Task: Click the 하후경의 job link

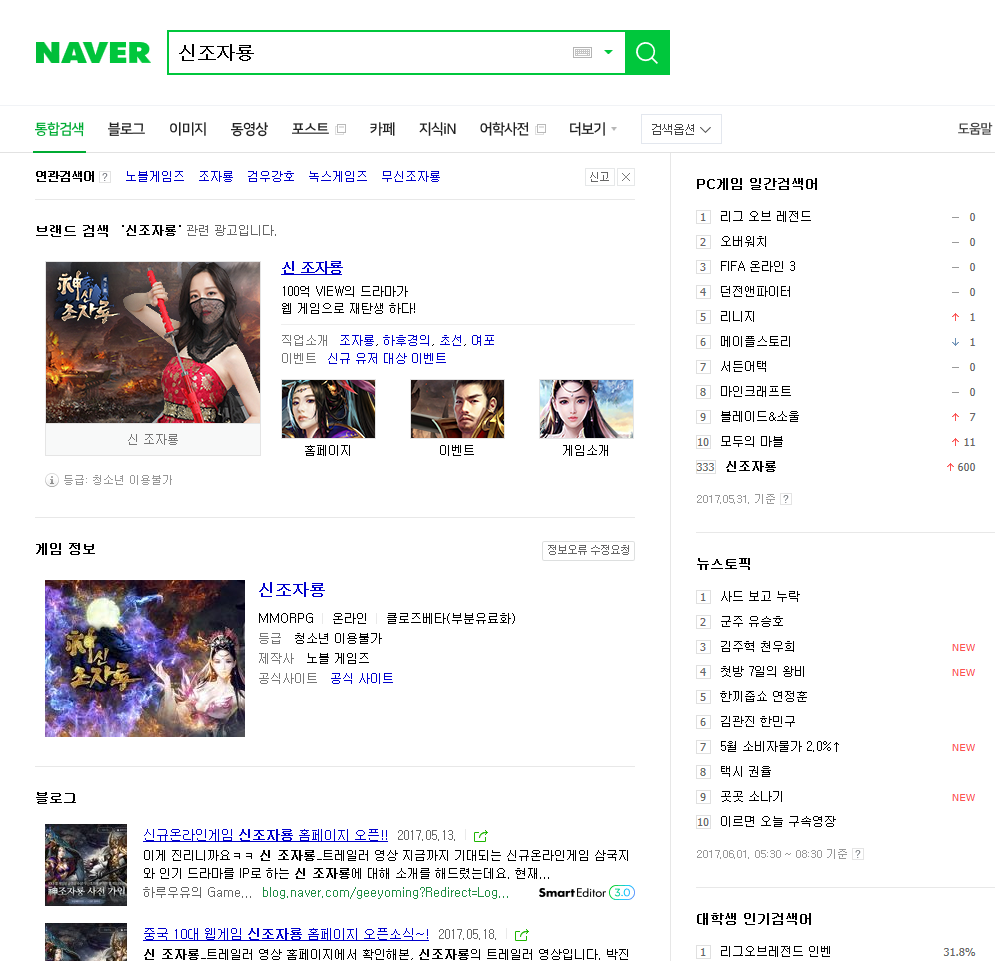Action: (406, 341)
